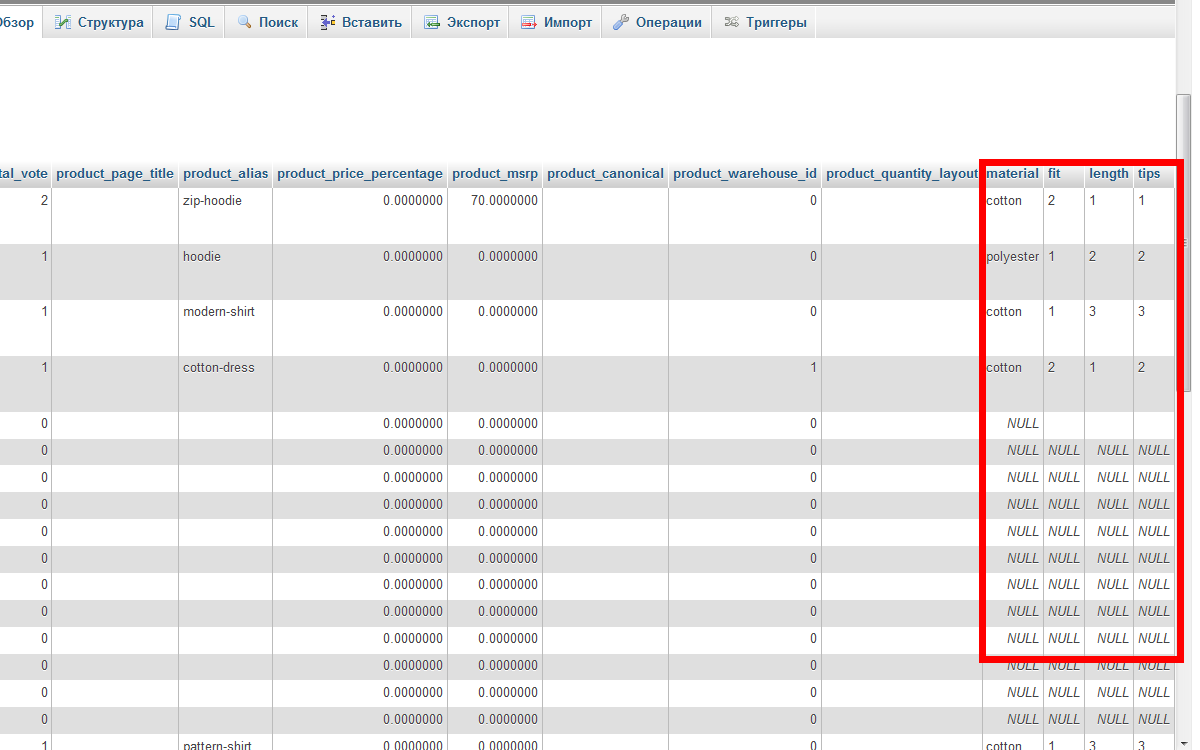
Task: Click the Импорт import icon
Action: 529,22
